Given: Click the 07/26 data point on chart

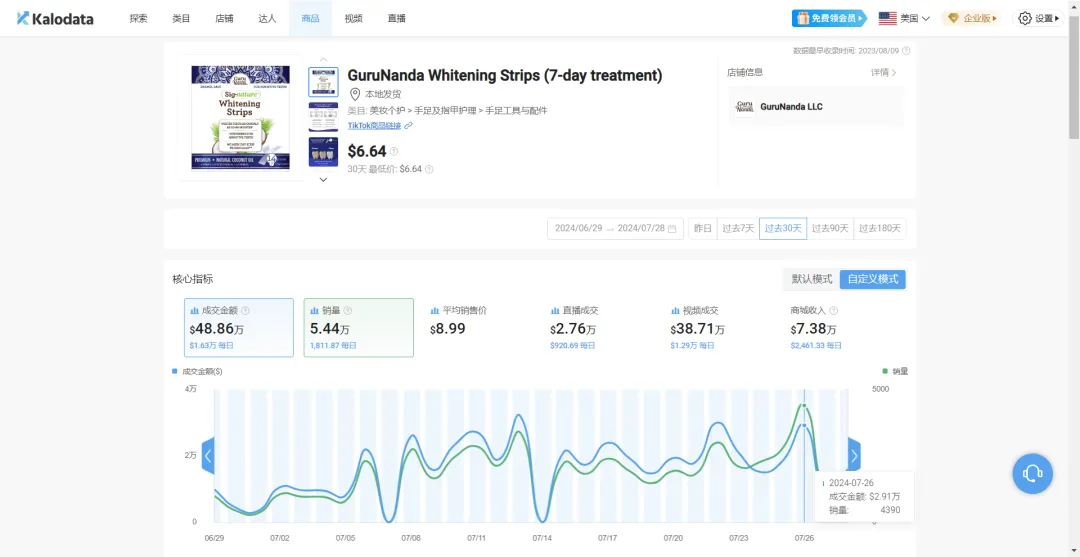Looking at the screenshot, I should tap(804, 425).
